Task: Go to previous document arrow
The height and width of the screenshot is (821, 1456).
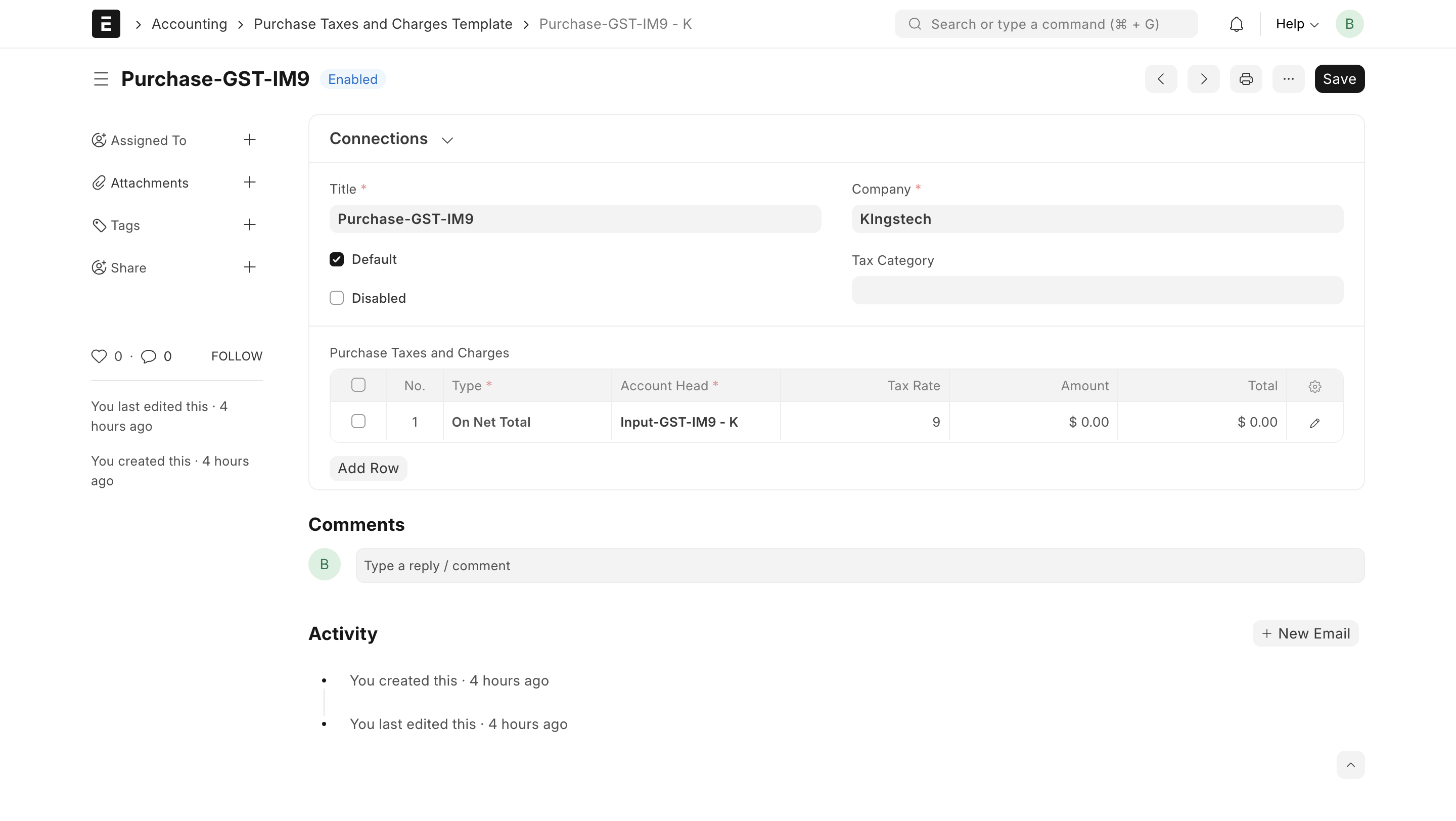Action: 1161,79
